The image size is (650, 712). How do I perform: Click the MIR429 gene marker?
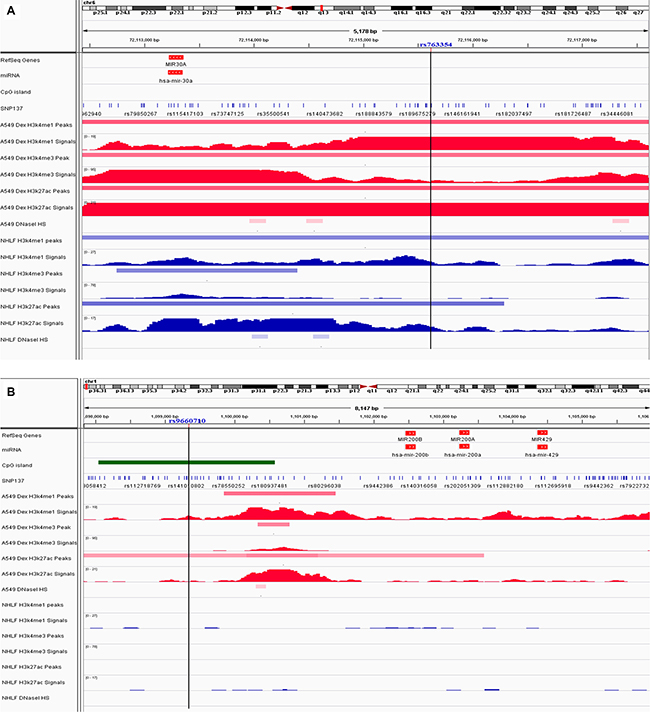[542, 432]
